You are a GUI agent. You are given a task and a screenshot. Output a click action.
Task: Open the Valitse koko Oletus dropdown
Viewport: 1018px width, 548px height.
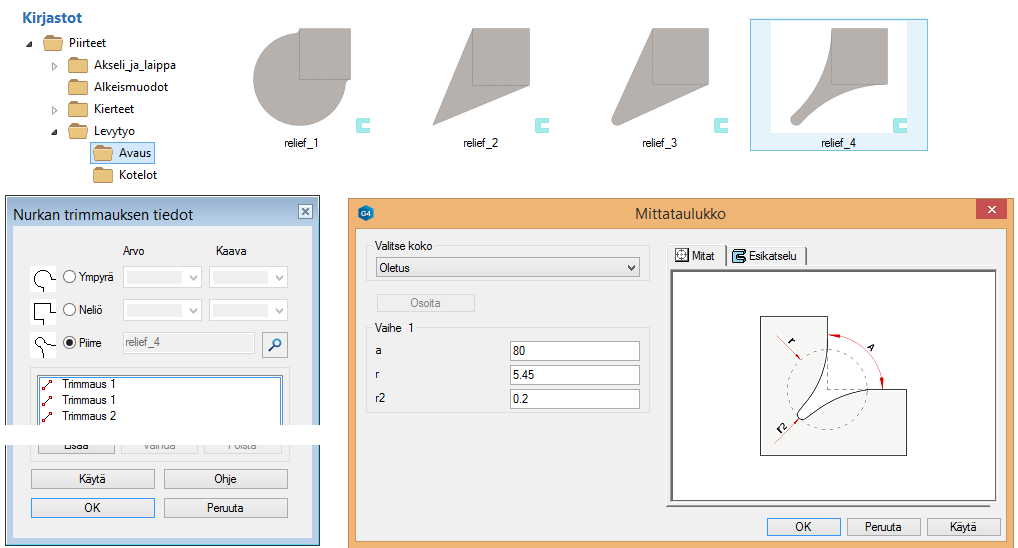[x=506, y=268]
